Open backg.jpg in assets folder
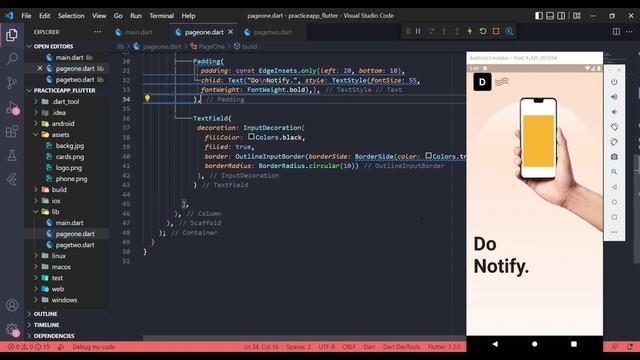The height and width of the screenshot is (360, 640). [69, 145]
